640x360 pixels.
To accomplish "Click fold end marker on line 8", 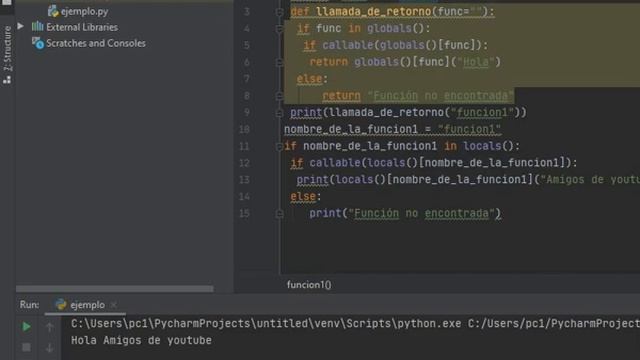I will click(280, 96).
